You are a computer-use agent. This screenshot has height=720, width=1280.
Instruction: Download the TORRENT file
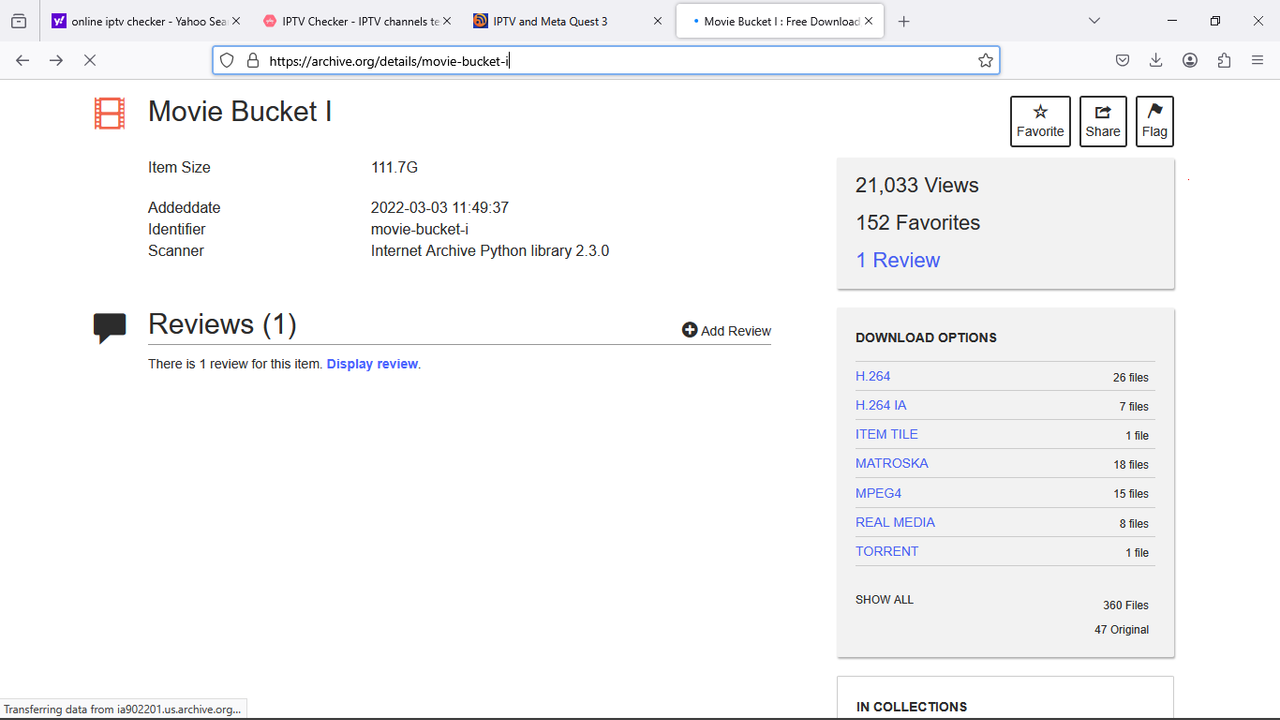point(887,551)
